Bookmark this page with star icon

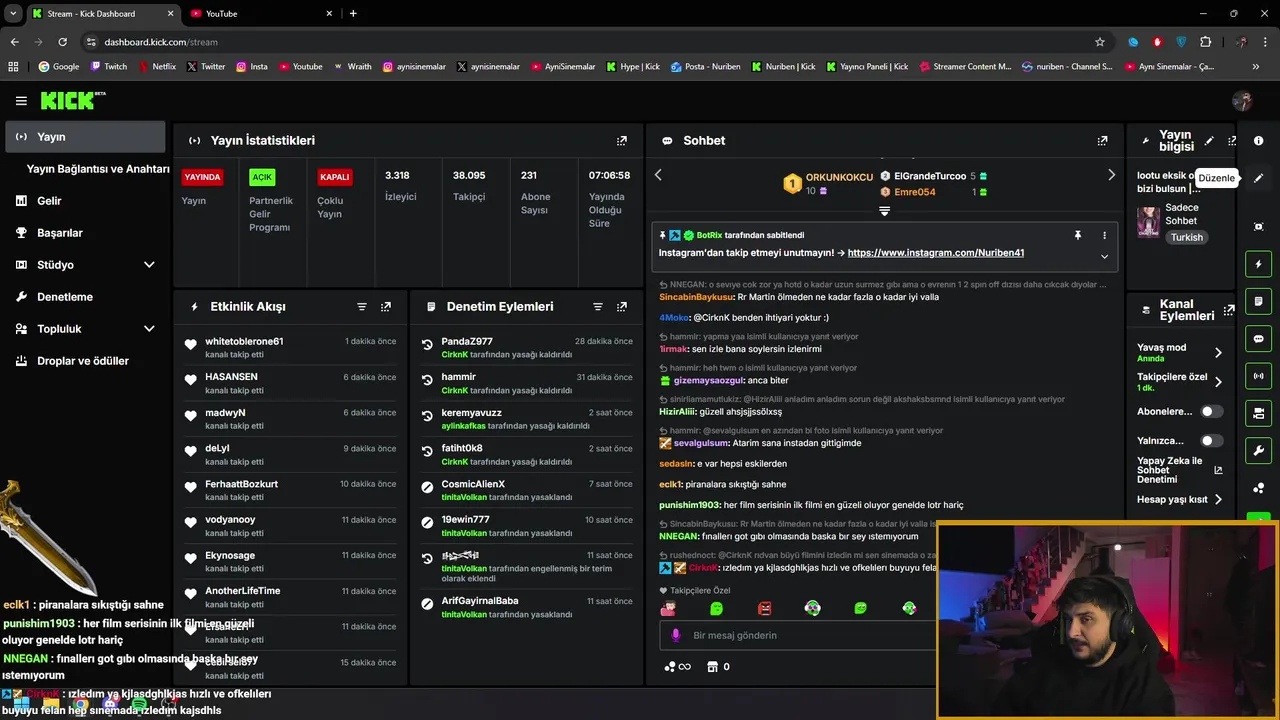pyautogui.click(x=1100, y=42)
